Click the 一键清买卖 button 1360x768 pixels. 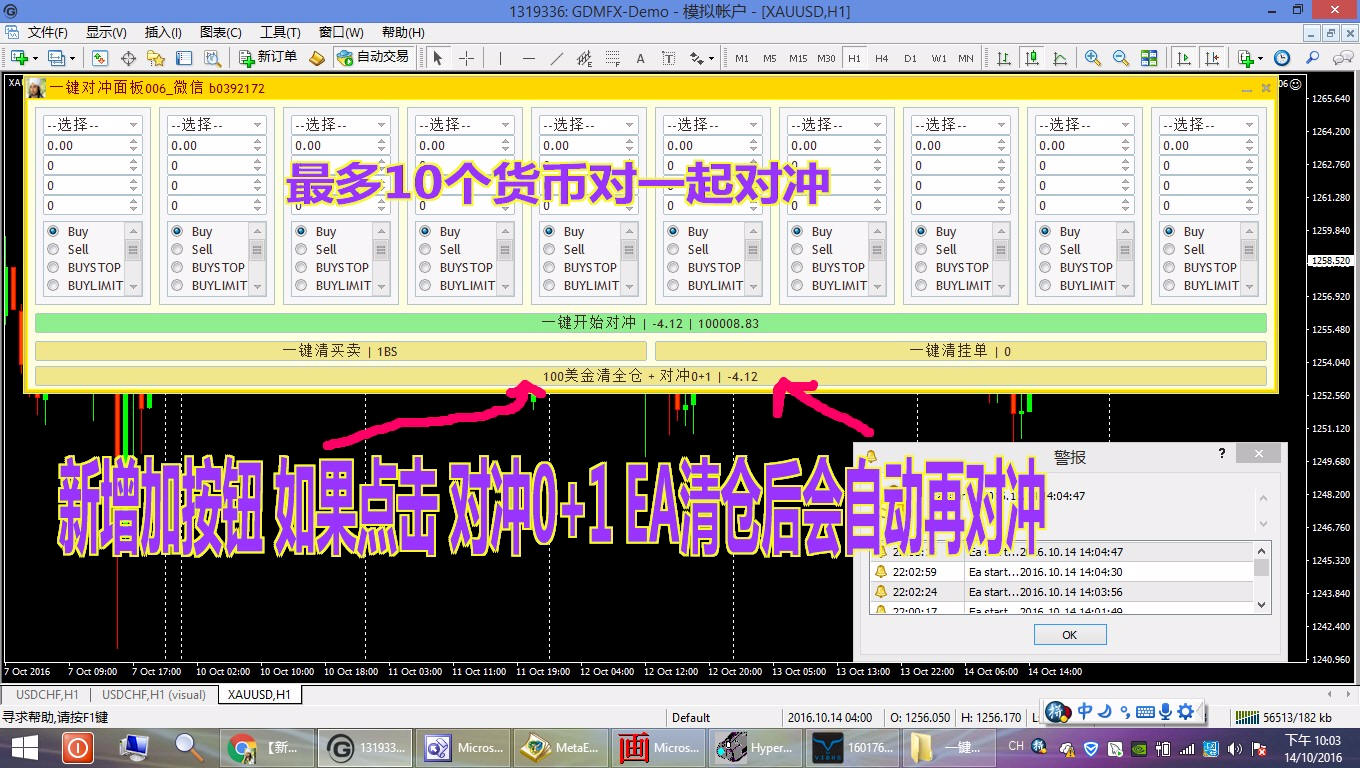coord(341,351)
